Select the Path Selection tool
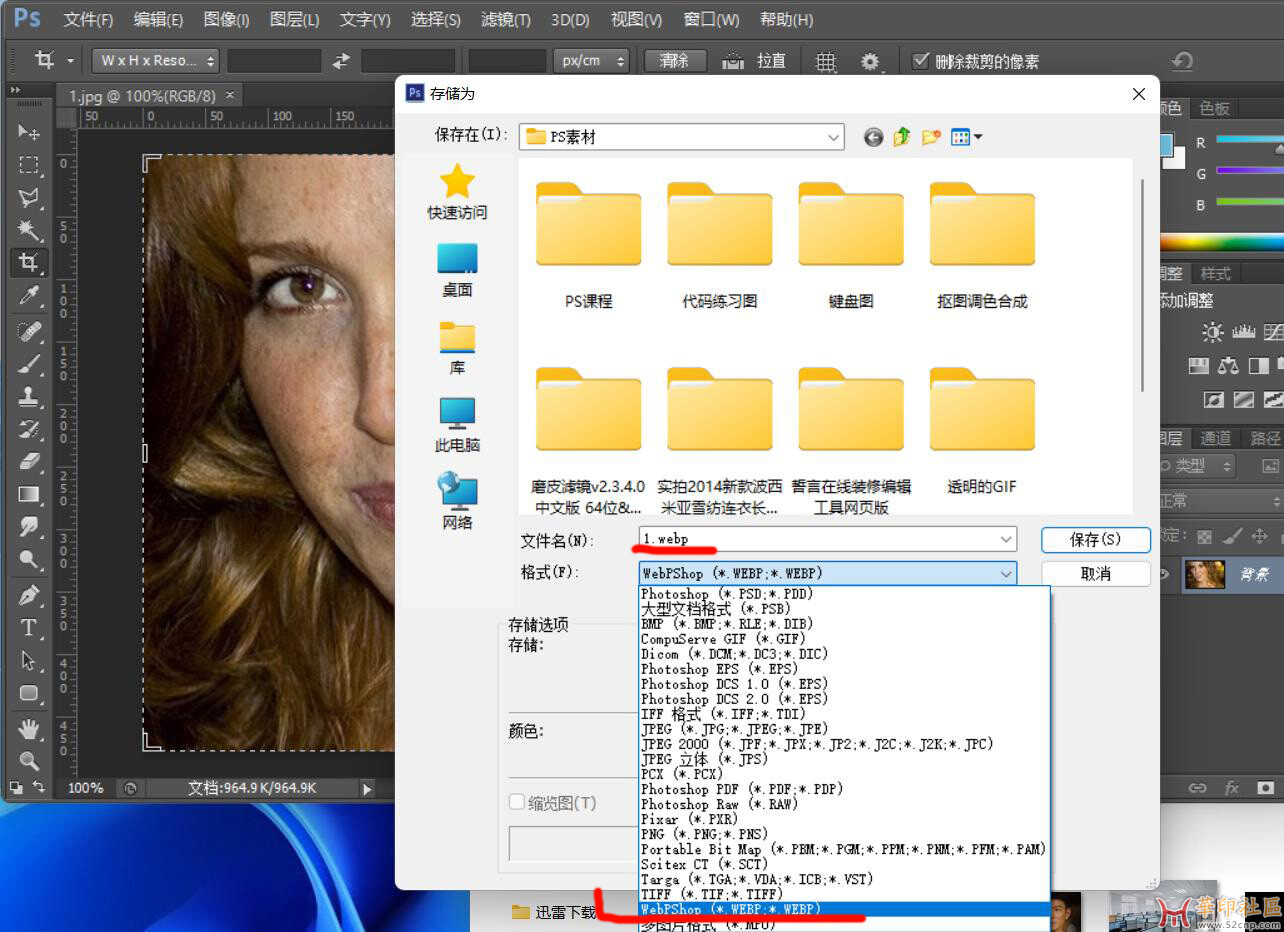 29,661
